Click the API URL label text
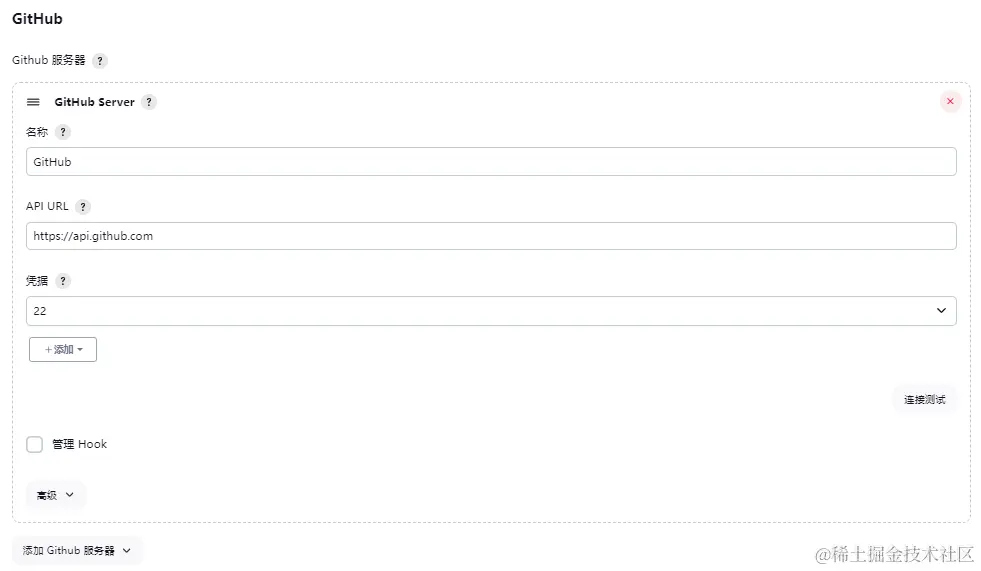Image resolution: width=981 pixels, height=571 pixels. pyautogui.click(x=47, y=207)
